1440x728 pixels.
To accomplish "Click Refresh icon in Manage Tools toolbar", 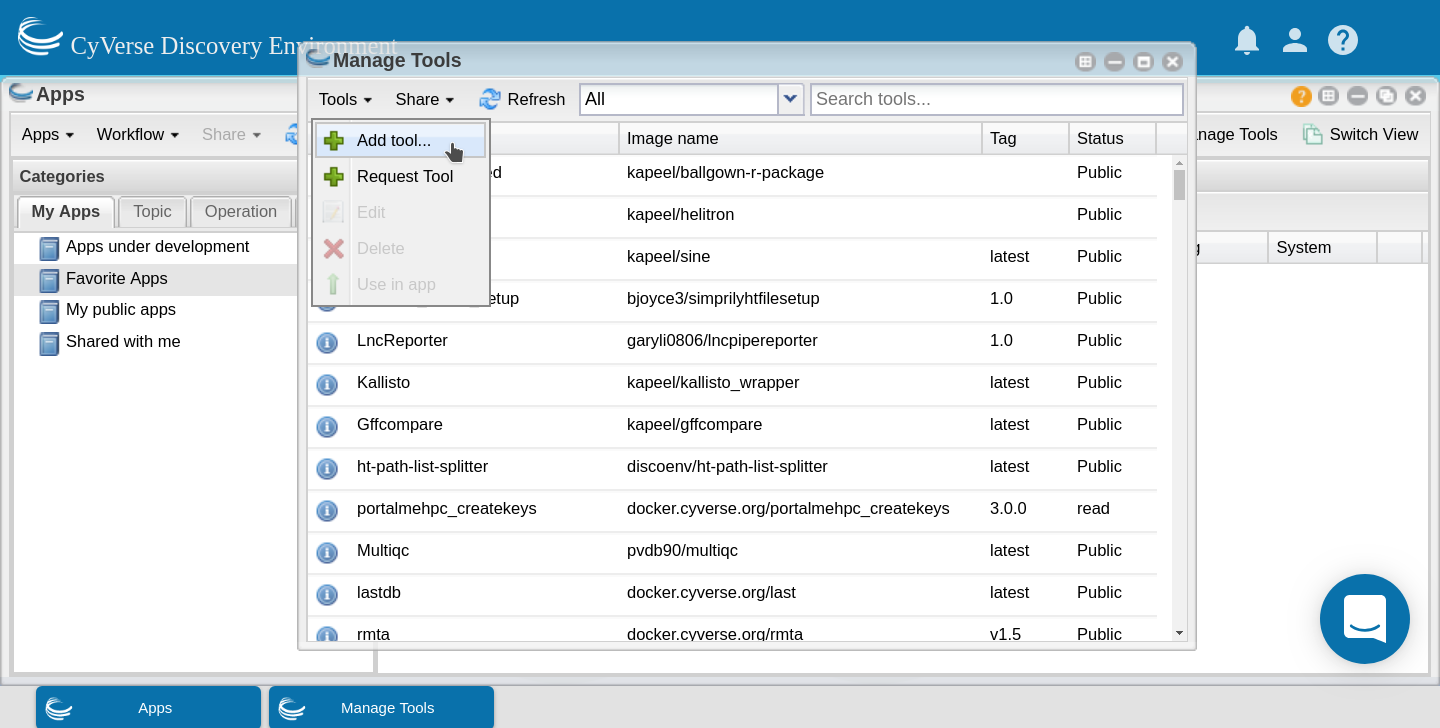I will 490,99.
